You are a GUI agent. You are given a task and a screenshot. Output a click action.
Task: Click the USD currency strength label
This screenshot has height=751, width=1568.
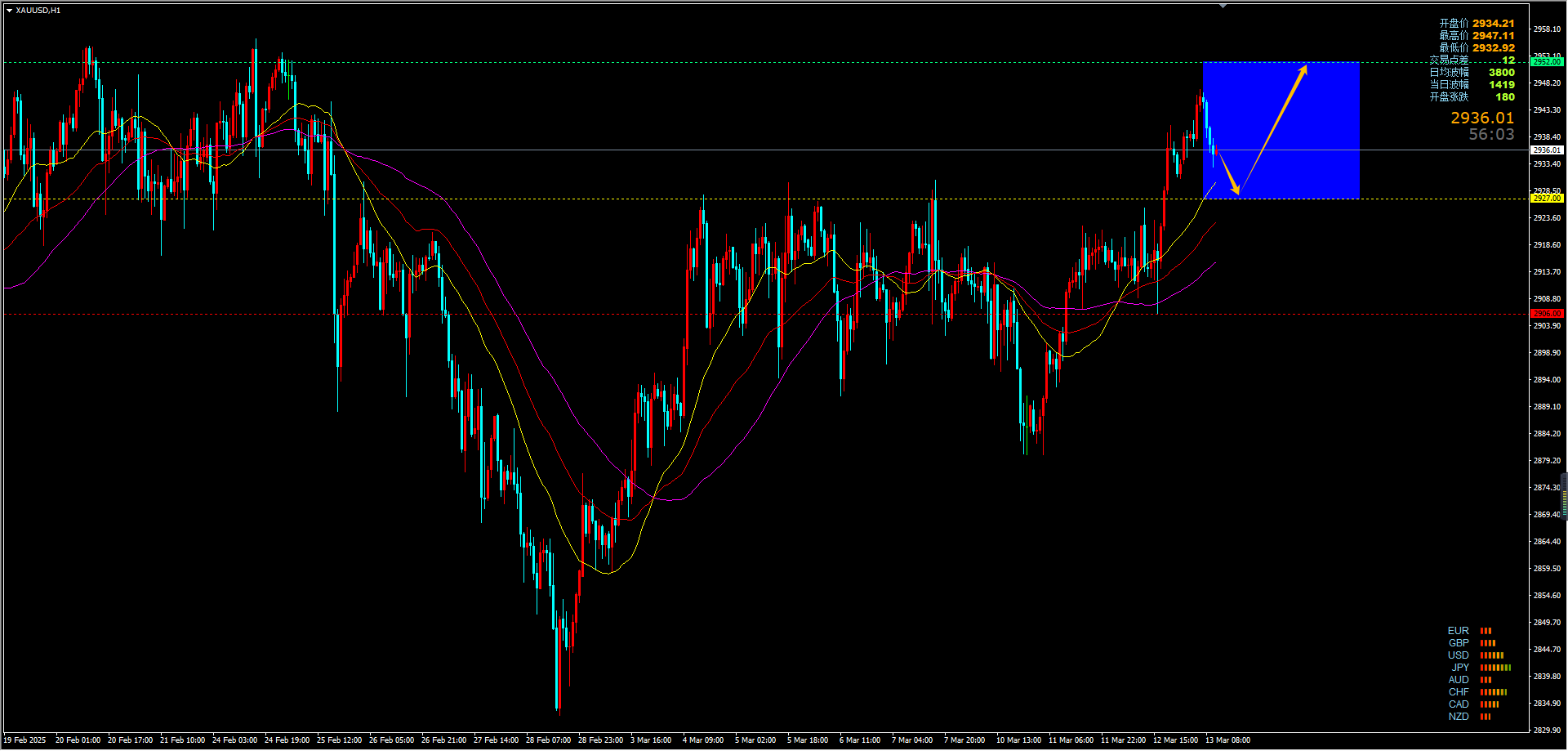[1458, 655]
